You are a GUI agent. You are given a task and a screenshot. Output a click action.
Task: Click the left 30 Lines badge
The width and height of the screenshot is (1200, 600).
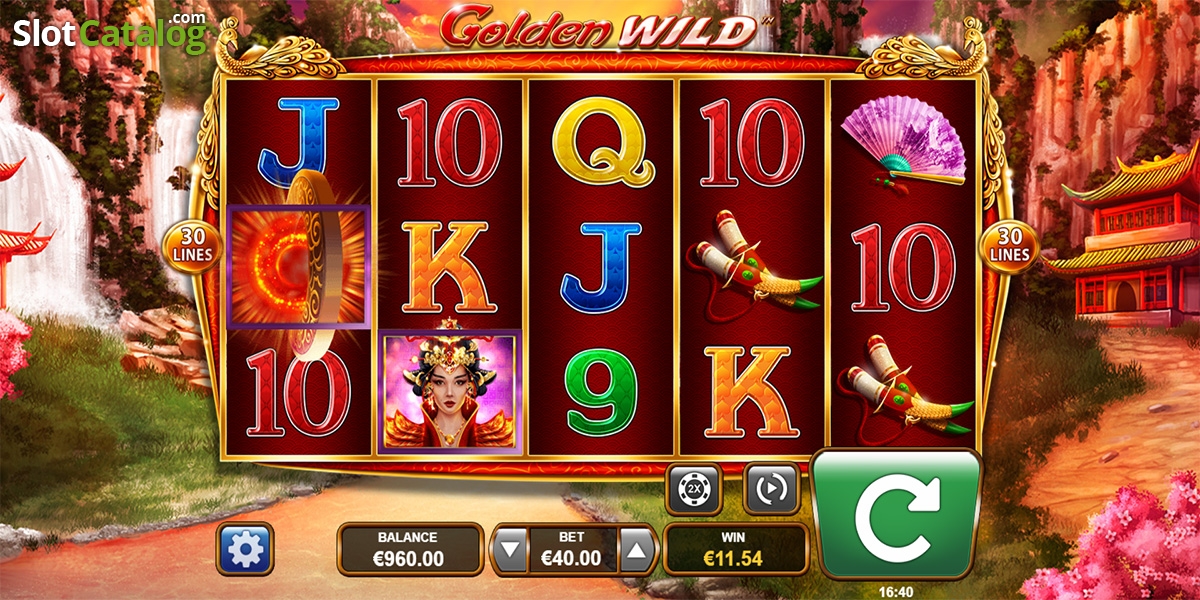tap(191, 246)
